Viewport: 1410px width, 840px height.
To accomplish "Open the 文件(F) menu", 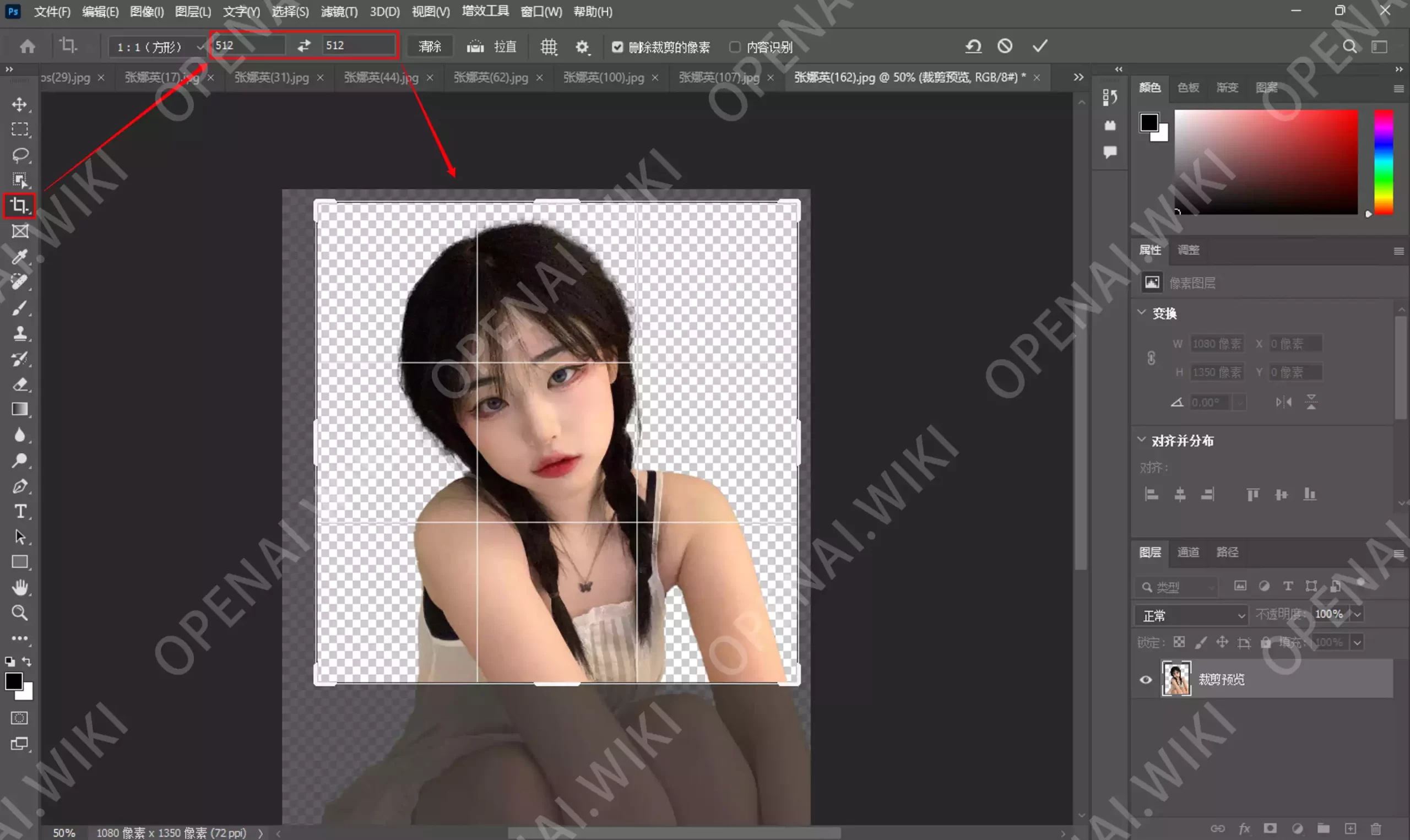I will tap(52, 12).
